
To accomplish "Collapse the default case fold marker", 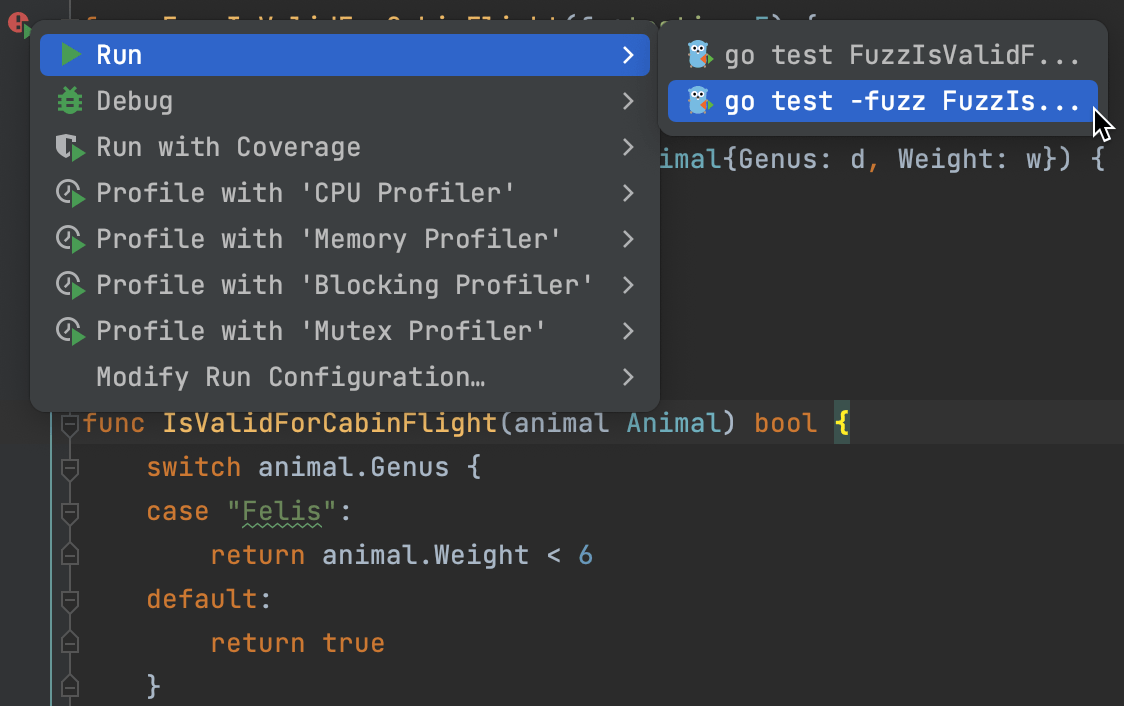I will (68, 599).
